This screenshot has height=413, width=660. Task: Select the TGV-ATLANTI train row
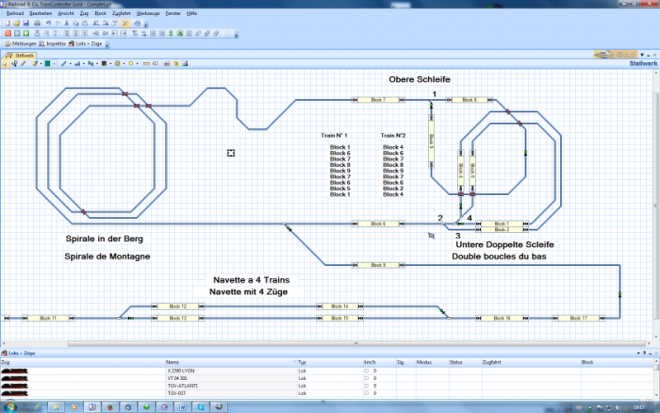pyautogui.click(x=327, y=386)
